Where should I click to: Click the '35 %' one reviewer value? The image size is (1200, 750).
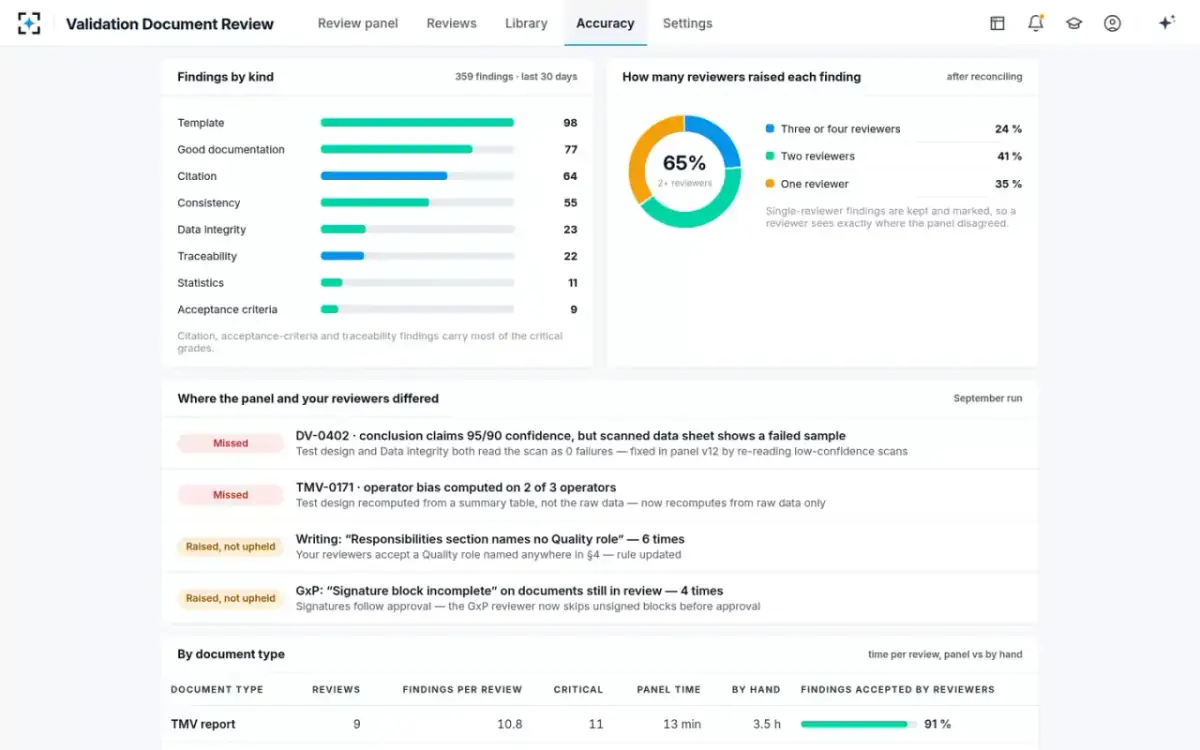1008,184
